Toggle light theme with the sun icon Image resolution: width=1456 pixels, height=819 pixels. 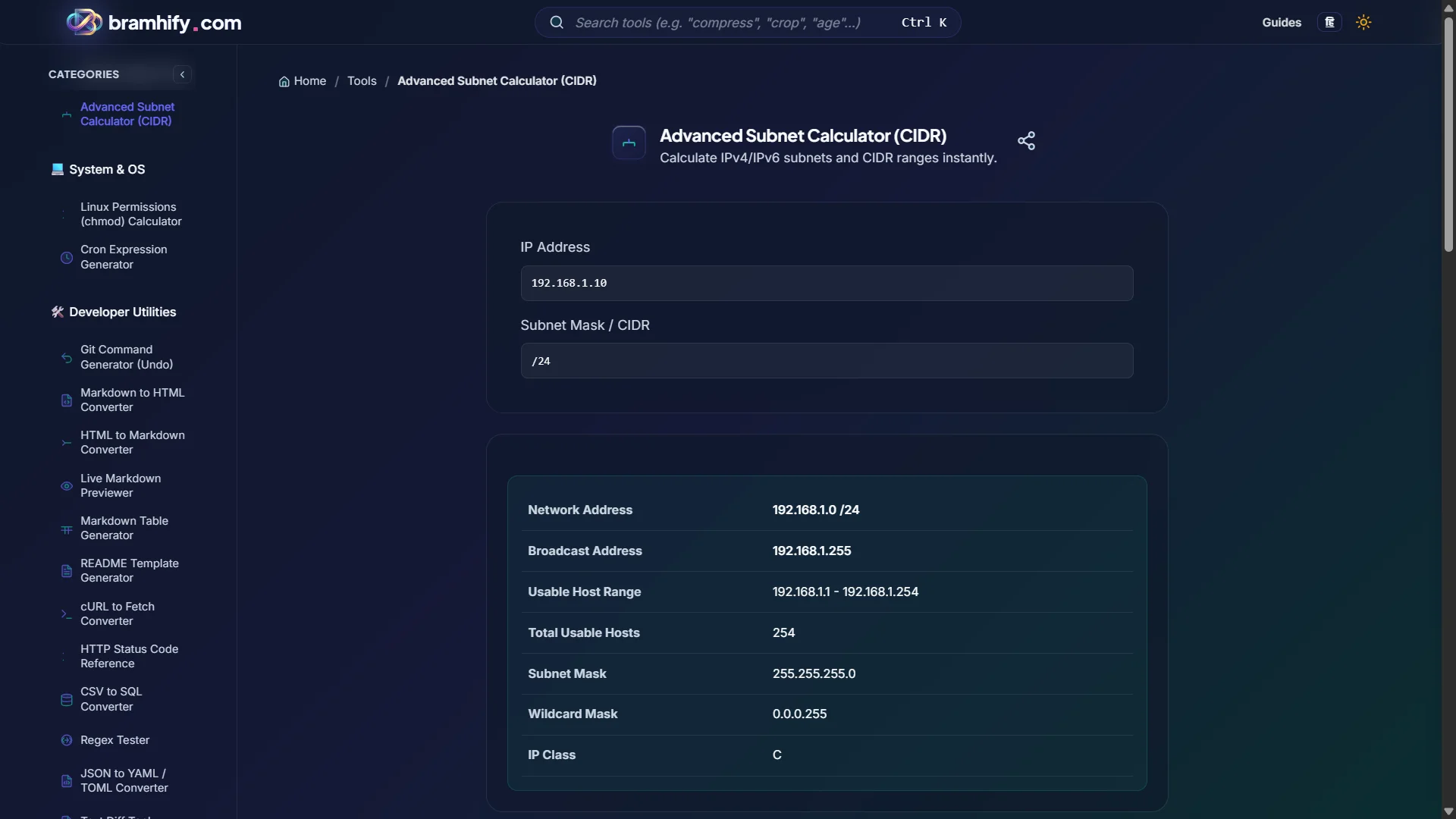[x=1363, y=22]
